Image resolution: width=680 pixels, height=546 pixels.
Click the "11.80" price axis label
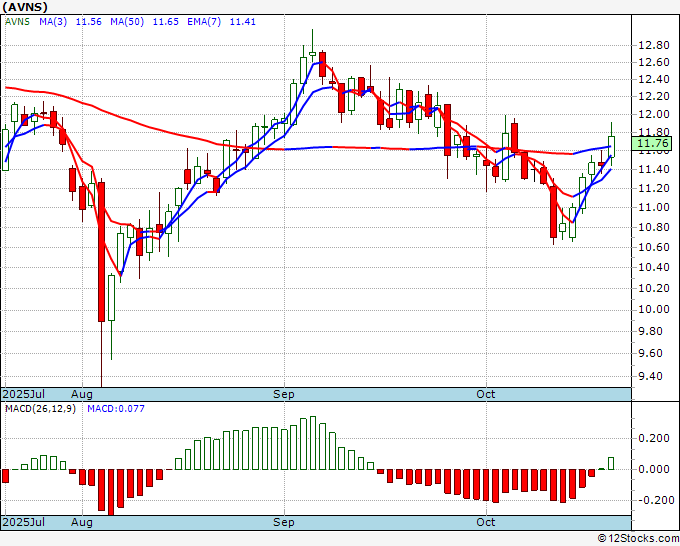654,133
